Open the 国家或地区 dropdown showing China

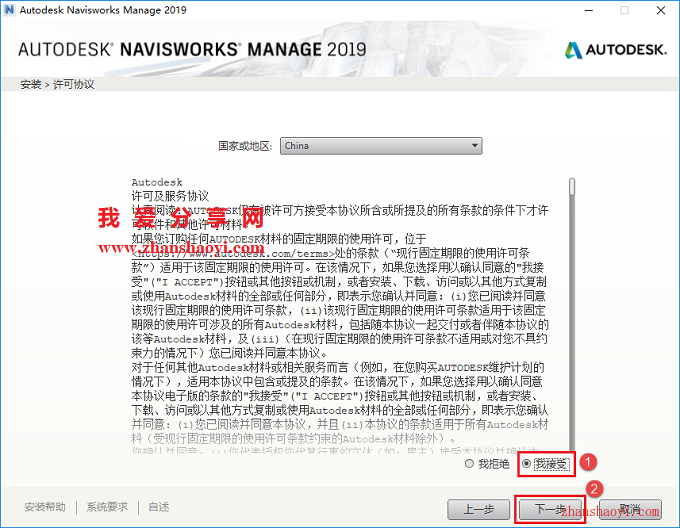click(381, 146)
